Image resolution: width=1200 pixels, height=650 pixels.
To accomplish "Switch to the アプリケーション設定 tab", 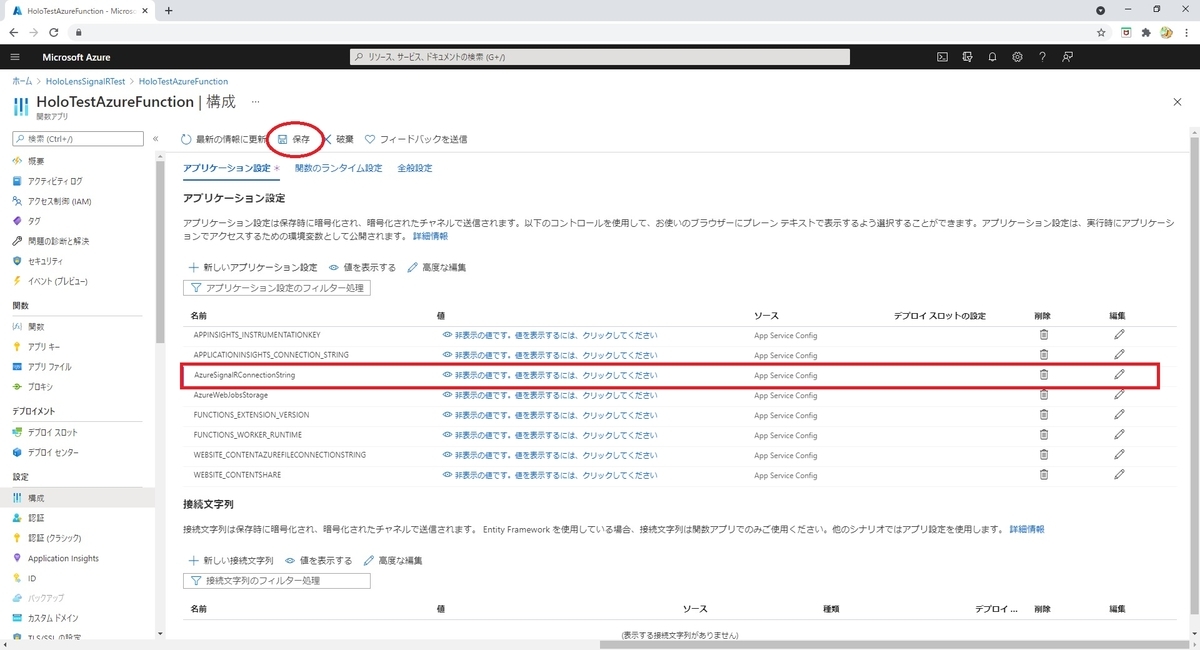I will pyautogui.click(x=227, y=168).
